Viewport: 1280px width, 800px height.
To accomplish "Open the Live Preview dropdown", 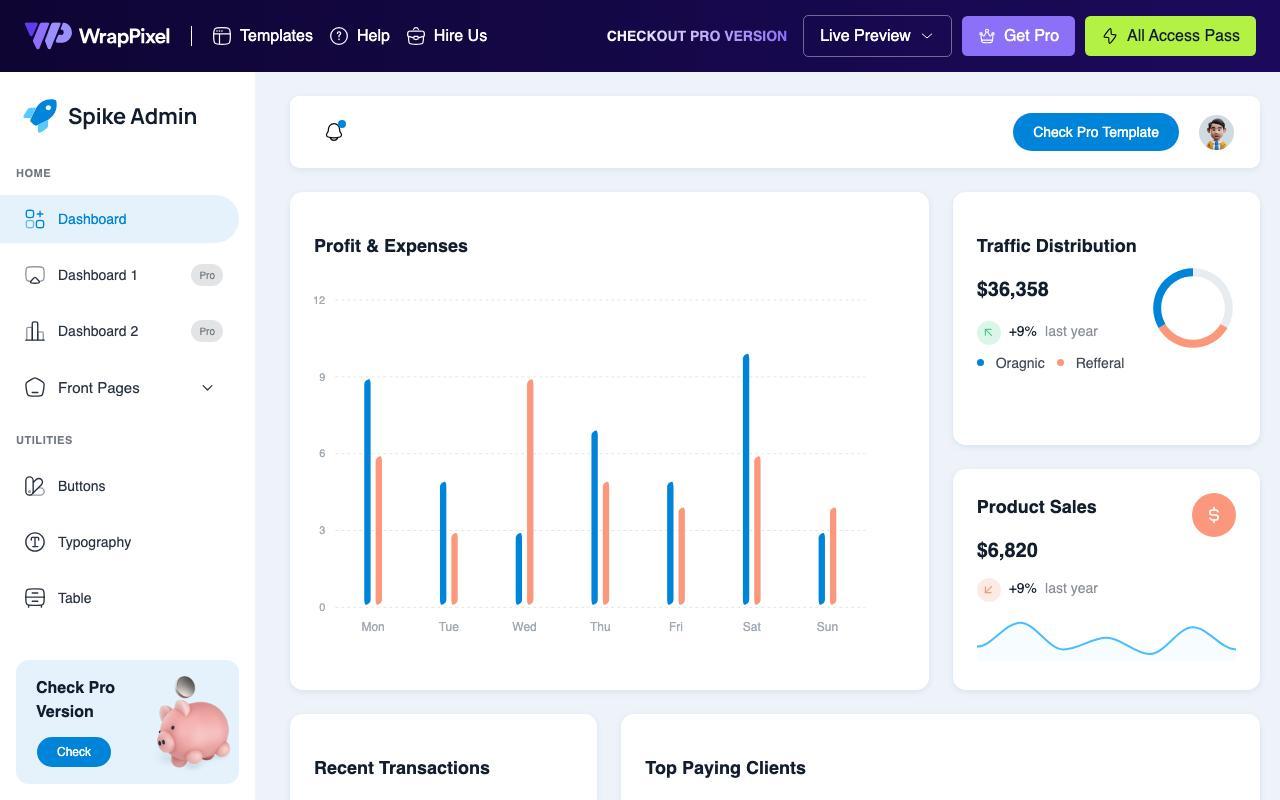I will click(877, 36).
